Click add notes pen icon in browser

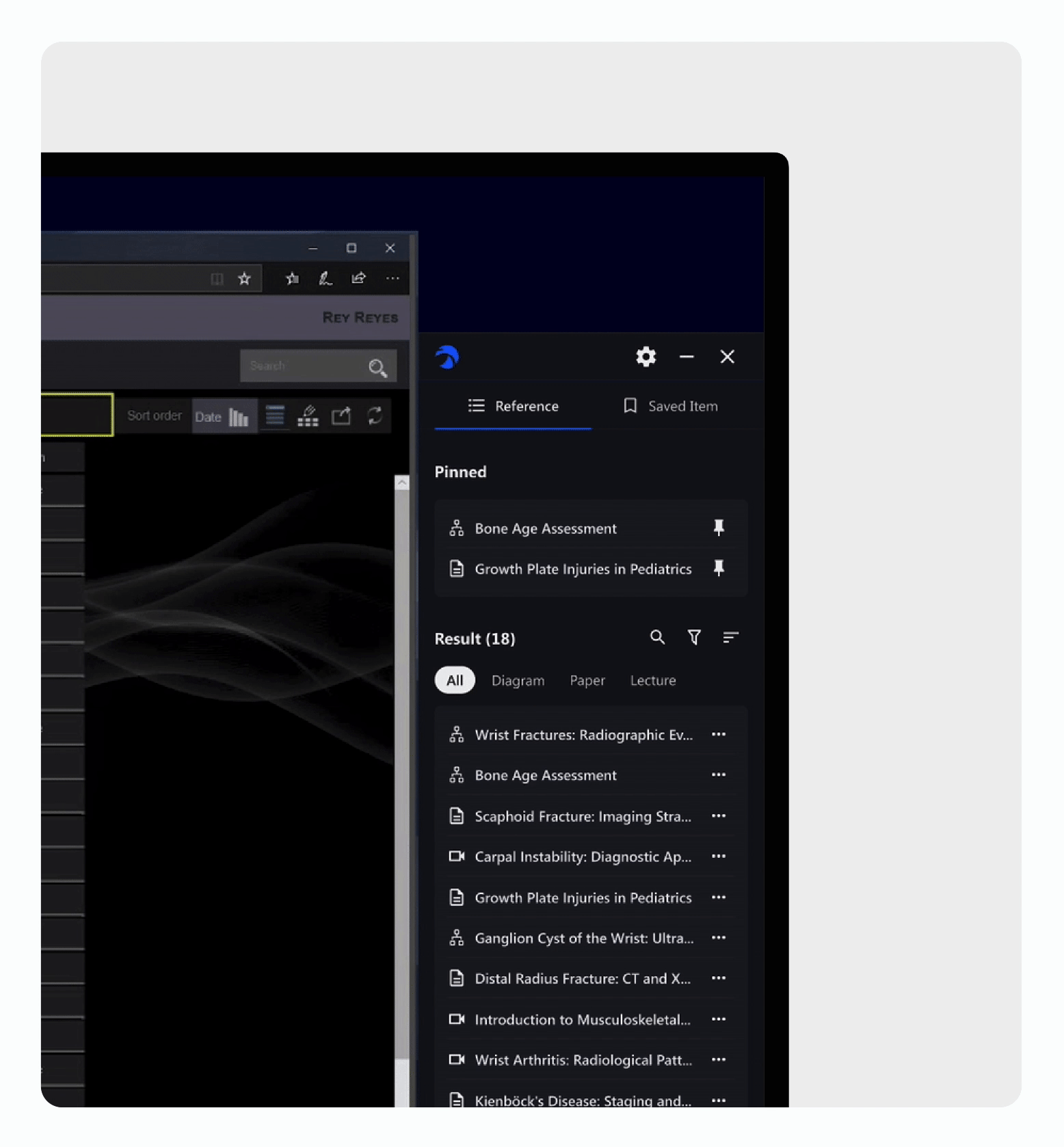point(325,278)
